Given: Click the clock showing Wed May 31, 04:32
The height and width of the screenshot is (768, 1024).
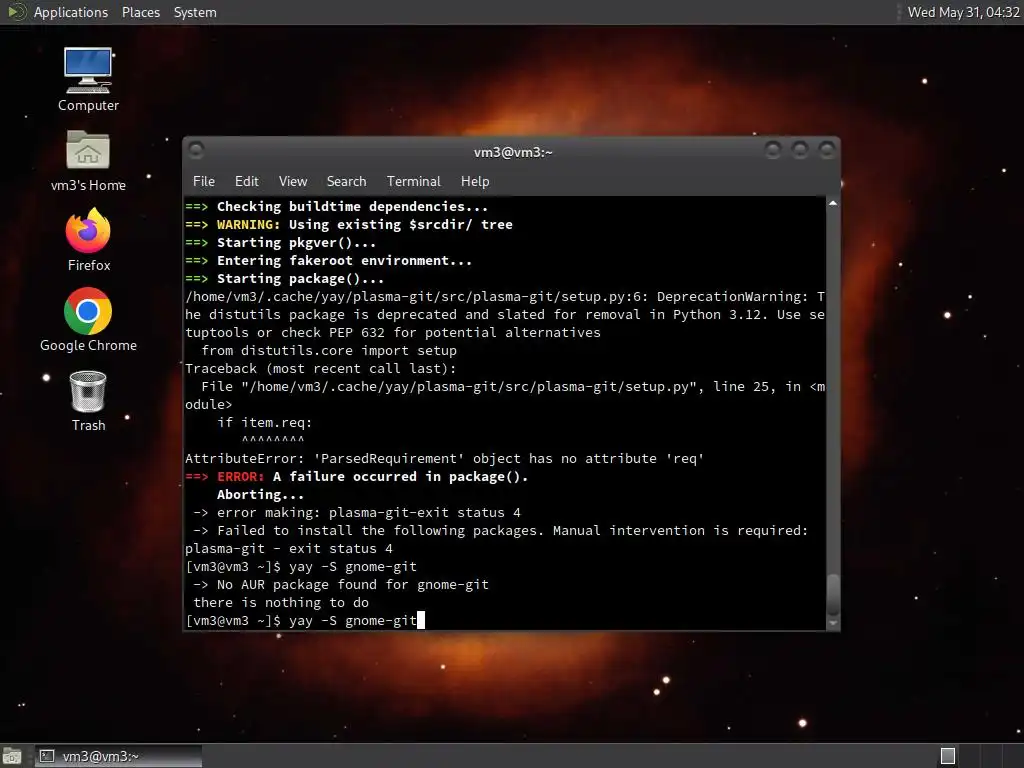Looking at the screenshot, I should (963, 12).
